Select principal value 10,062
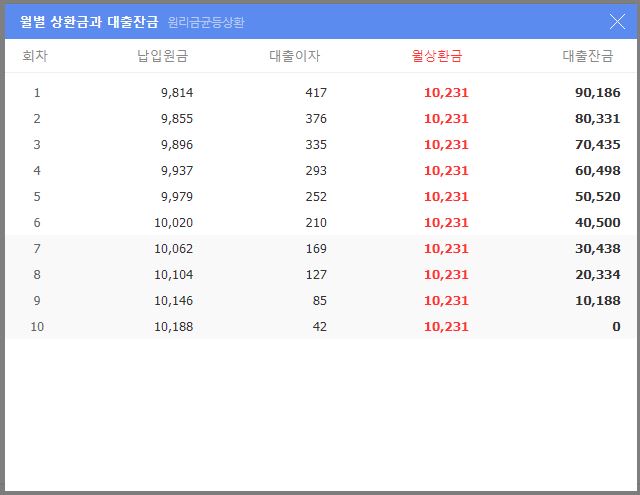 173,249
